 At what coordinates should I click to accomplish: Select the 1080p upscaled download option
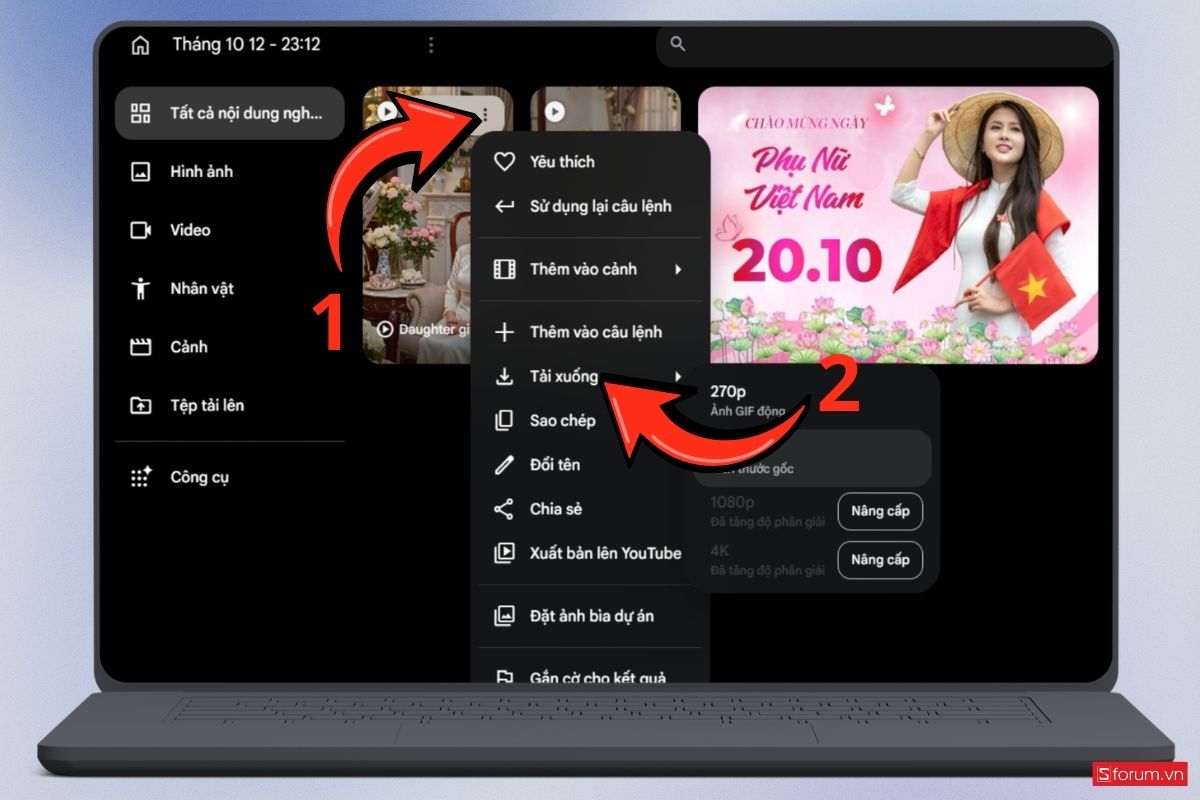pos(767,511)
